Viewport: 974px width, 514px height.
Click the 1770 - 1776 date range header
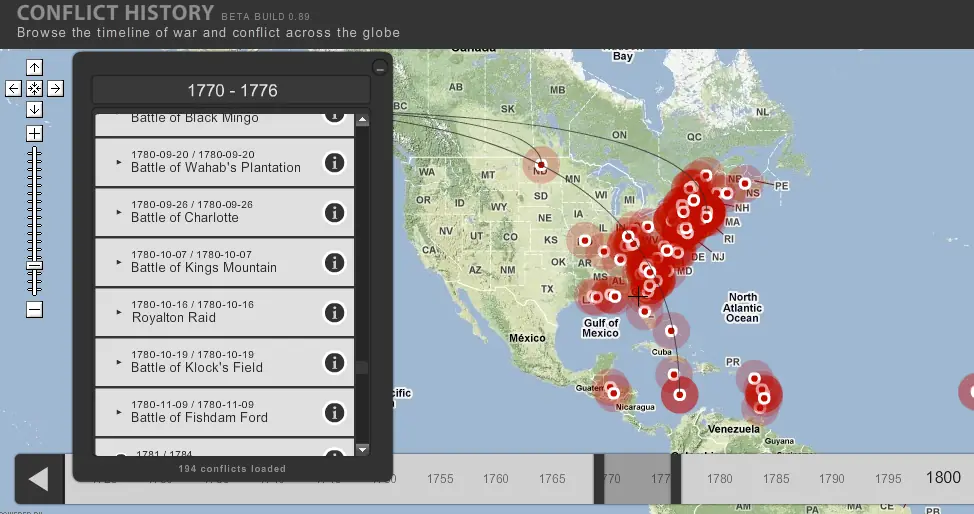pyautogui.click(x=232, y=90)
